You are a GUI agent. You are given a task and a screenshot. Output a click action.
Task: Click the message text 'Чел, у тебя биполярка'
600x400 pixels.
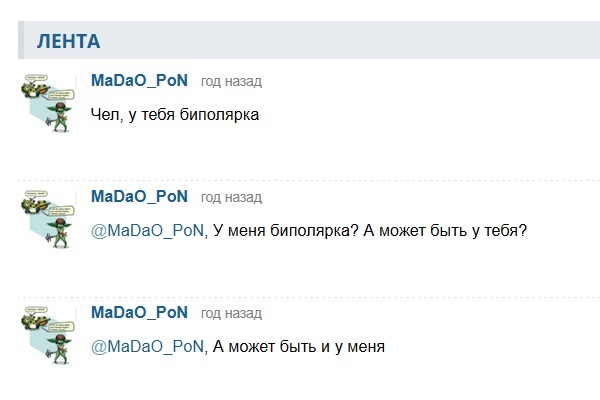[x=175, y=115]
